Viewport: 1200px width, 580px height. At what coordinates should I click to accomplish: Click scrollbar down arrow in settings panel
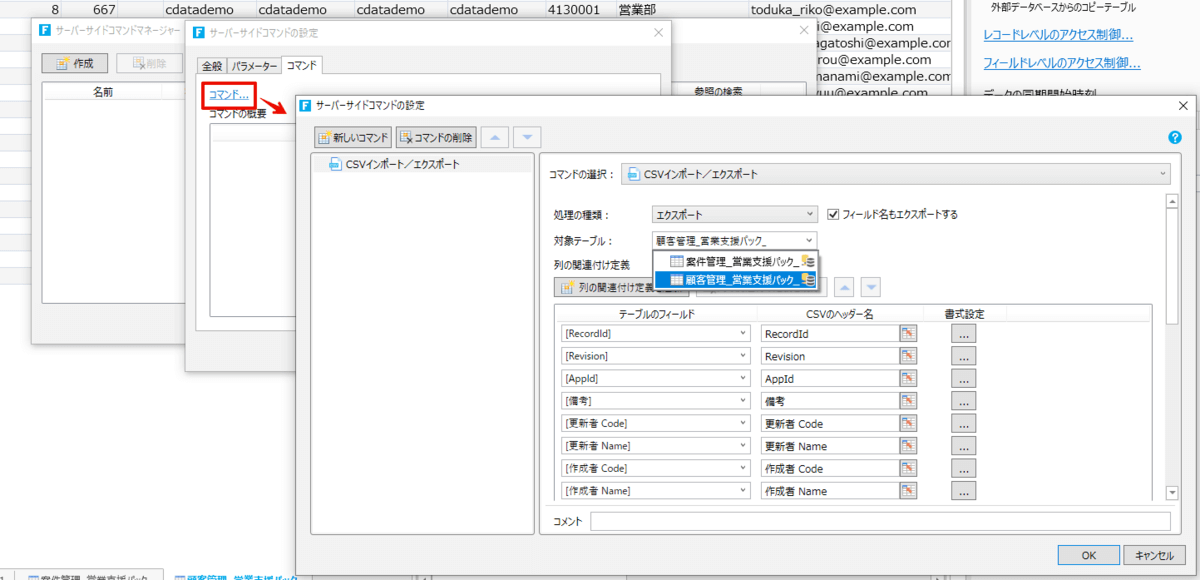1171,493
